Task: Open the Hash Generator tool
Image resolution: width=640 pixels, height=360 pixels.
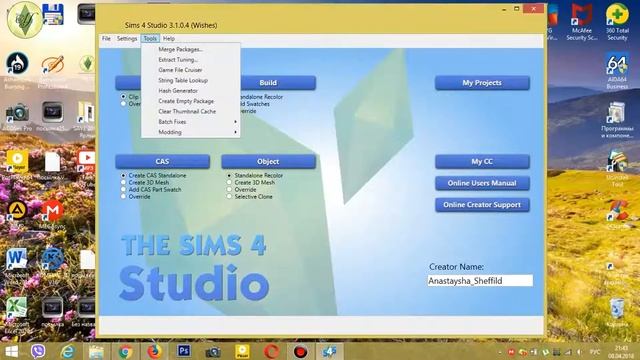Action: 191,91
